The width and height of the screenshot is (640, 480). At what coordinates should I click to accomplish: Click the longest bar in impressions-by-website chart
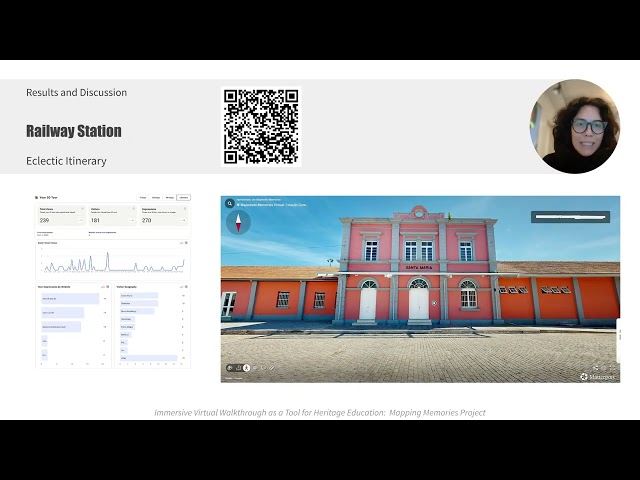(70, 298)
